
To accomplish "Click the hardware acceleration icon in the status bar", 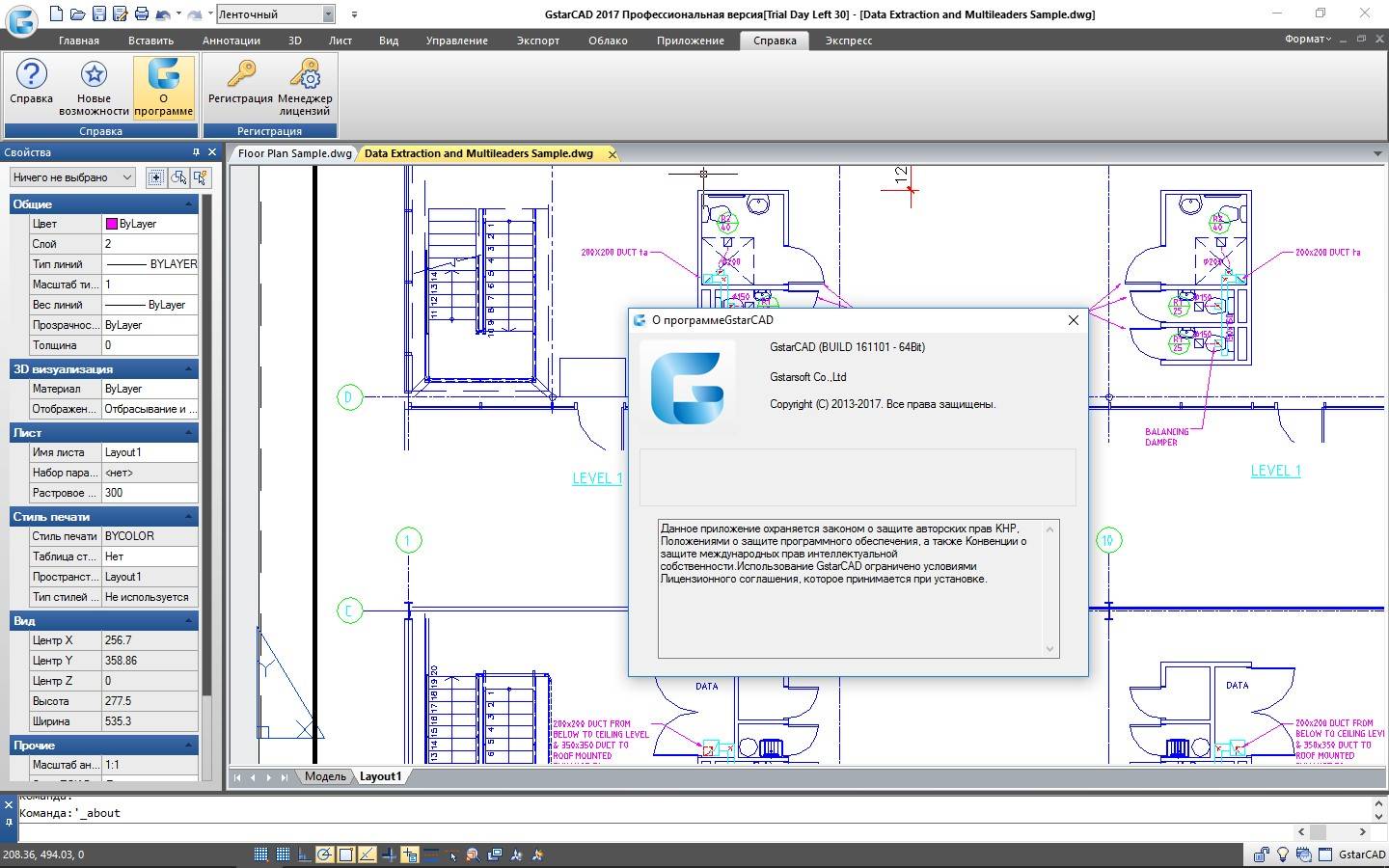I will coord(1304,854).
